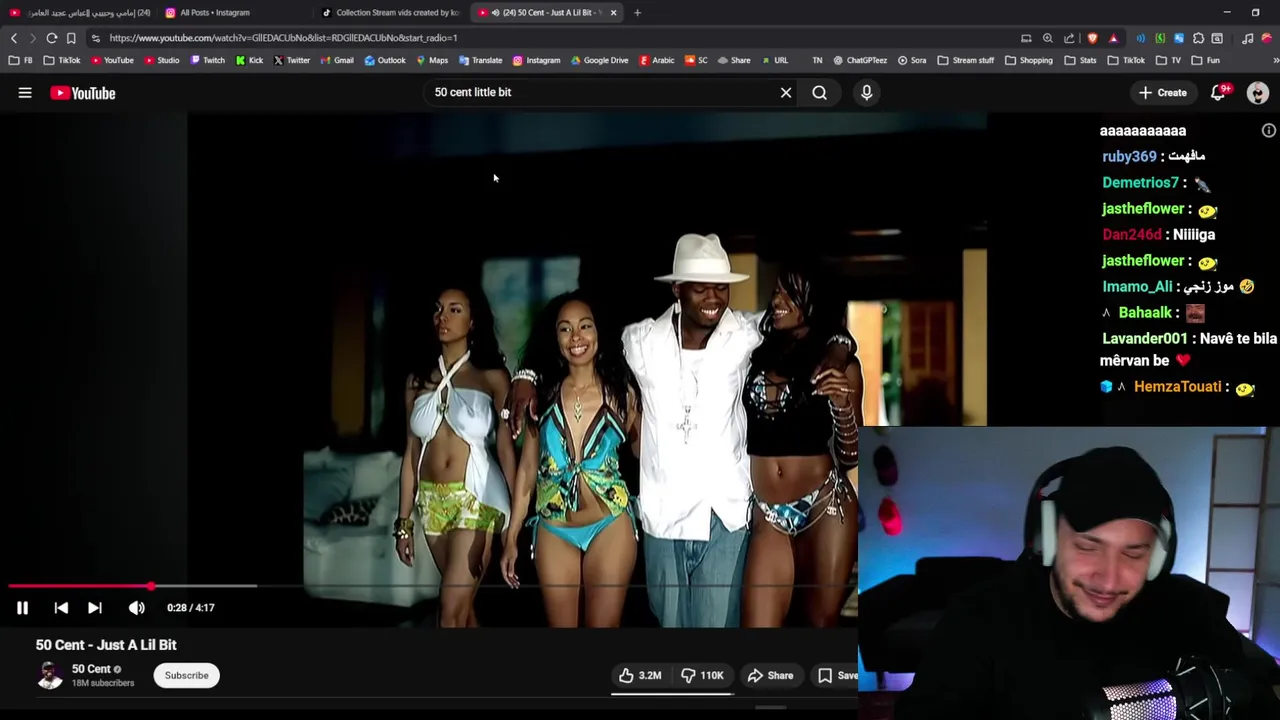Open the Twitch bookmark

(x=207, y=60)
